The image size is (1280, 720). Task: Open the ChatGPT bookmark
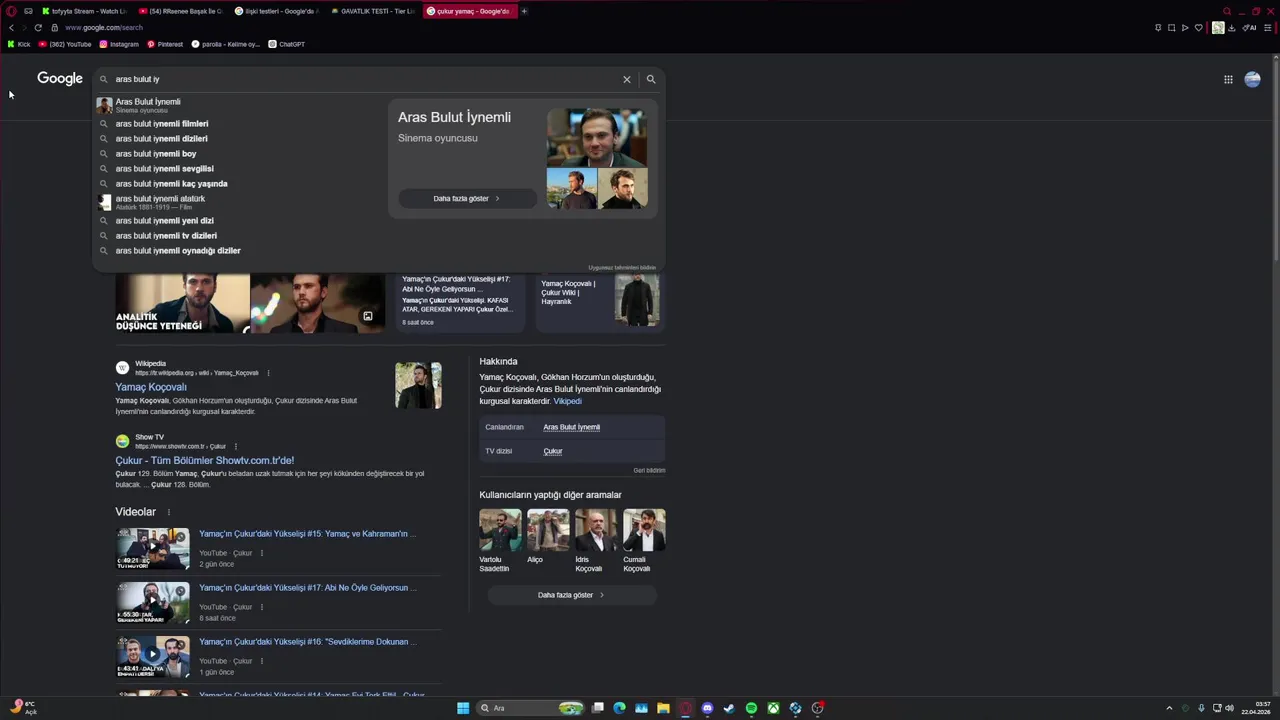pos(287,44)
